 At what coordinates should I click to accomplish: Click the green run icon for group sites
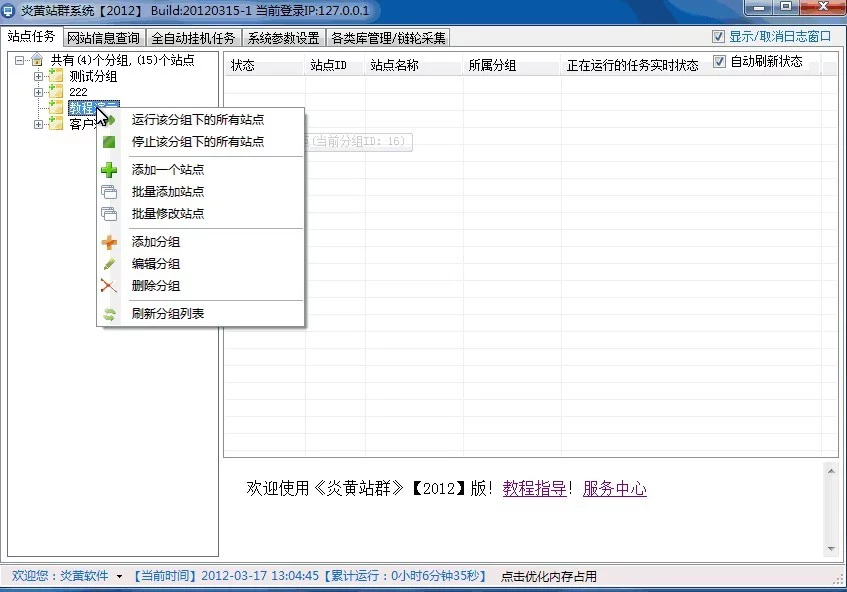point(110,120)
